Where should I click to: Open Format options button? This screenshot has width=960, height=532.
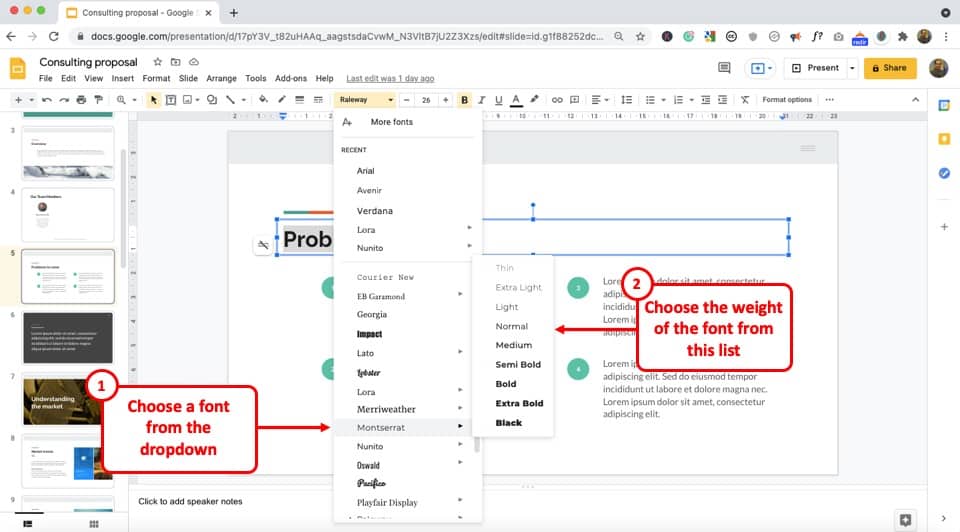[x=787, y=100]
